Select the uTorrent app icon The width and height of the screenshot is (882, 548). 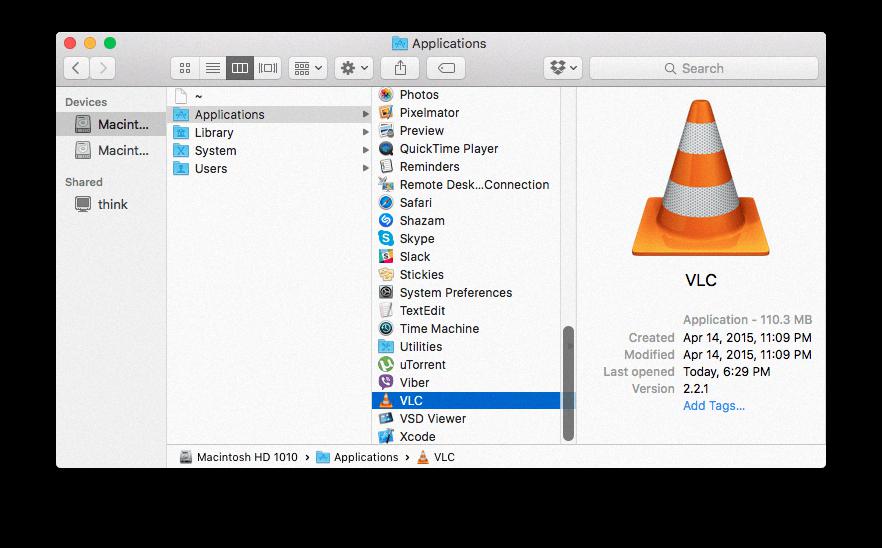386,365
